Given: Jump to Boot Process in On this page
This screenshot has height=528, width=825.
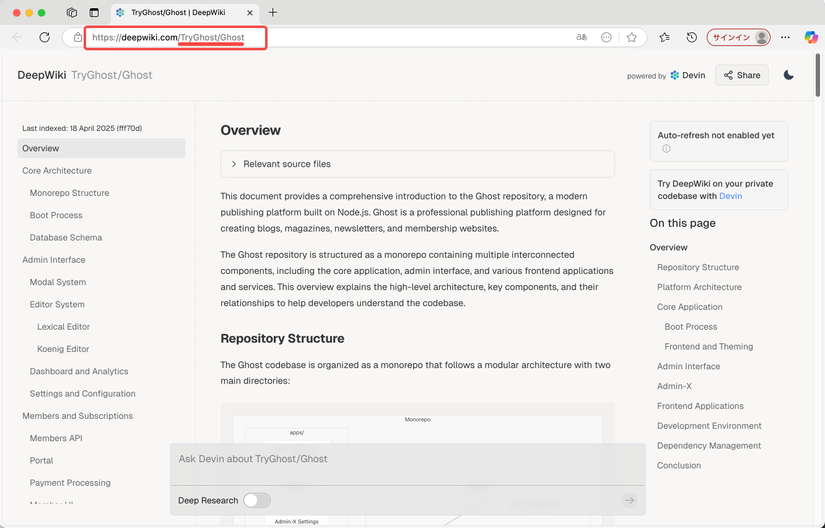Looking at the screenshot, I should click(x=690, y=327).
